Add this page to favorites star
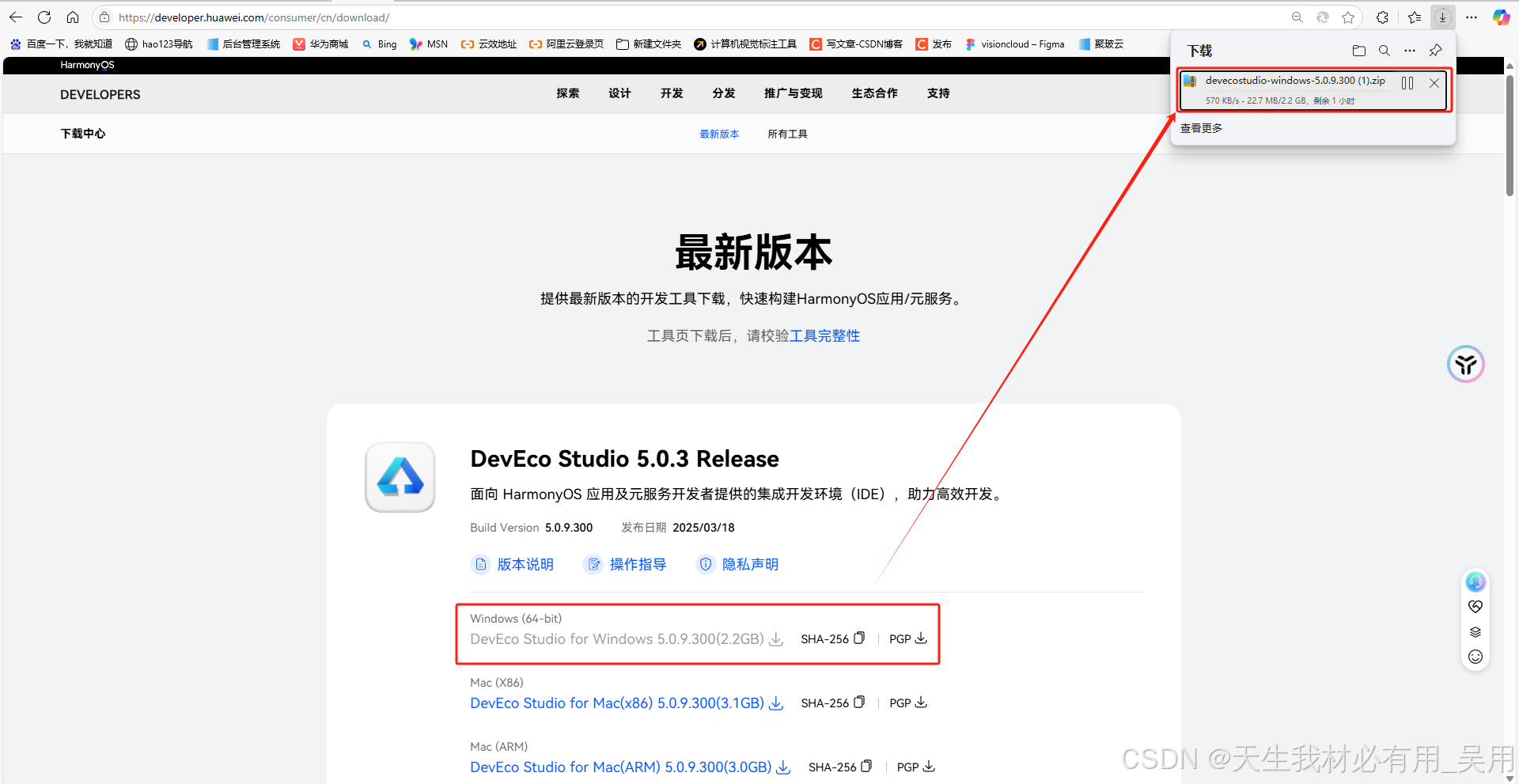 [x=1348, y=17]
